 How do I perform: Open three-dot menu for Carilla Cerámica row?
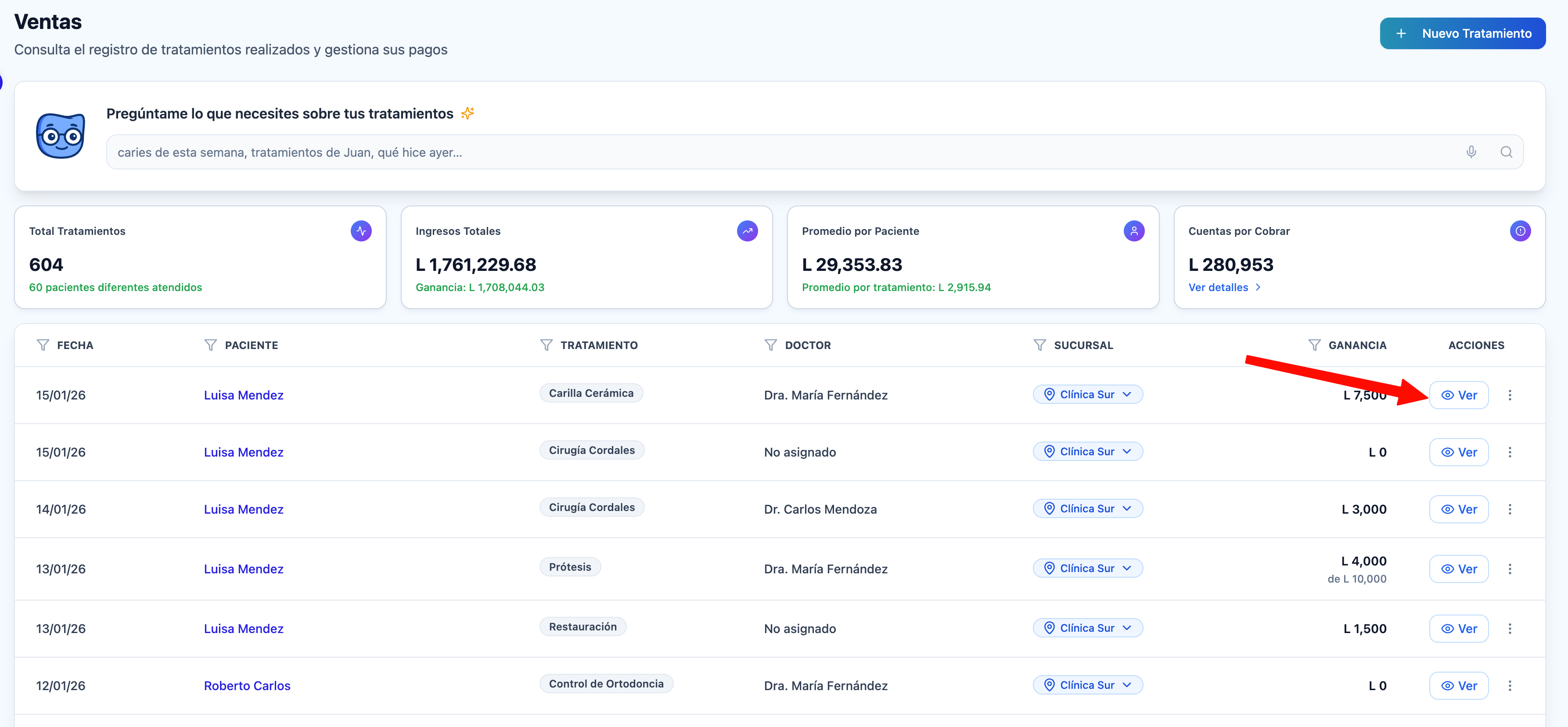[x=1510, y=395]
